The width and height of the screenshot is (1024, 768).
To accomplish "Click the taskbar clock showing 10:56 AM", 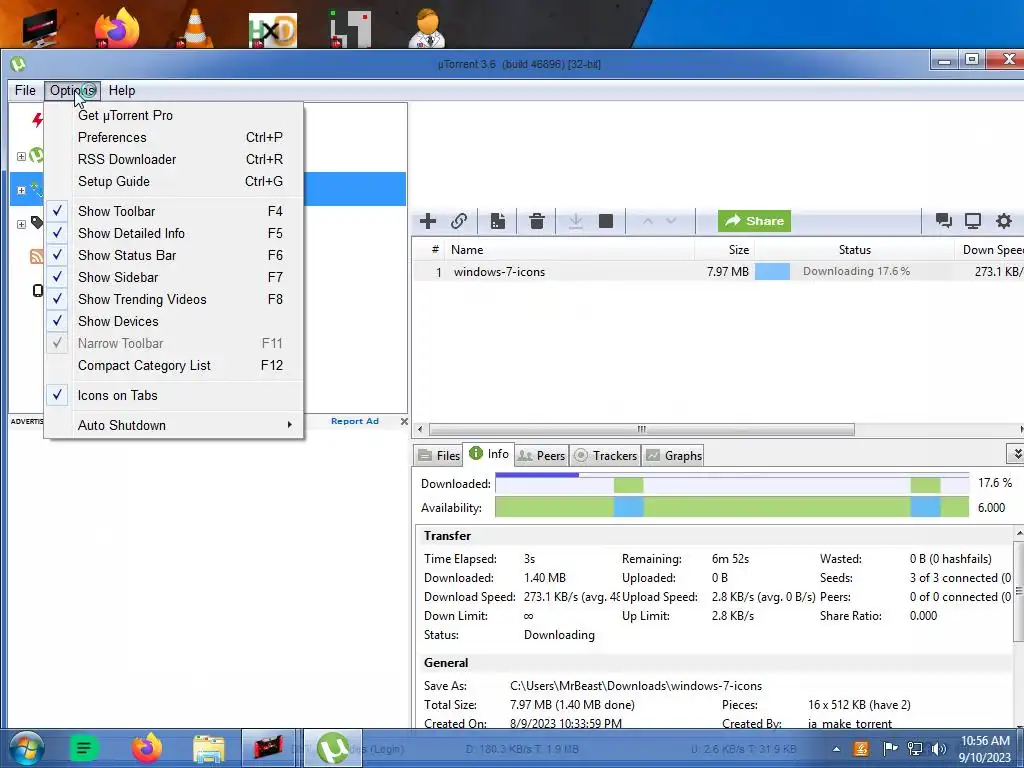I will (x=985, y=748).
